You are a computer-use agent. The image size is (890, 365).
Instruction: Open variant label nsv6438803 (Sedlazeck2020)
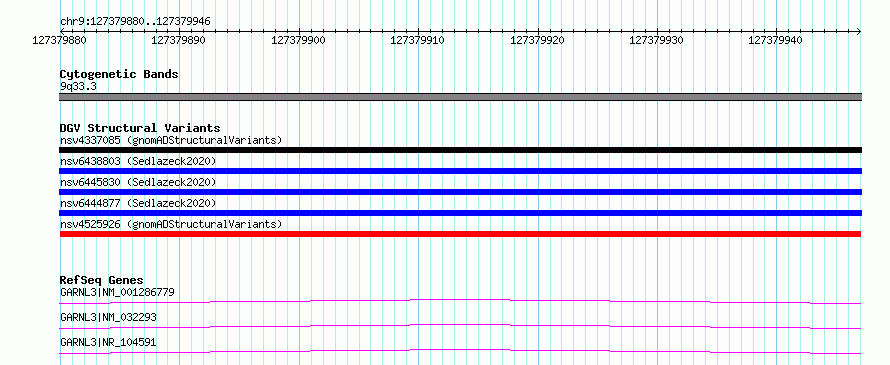[138, 161]
